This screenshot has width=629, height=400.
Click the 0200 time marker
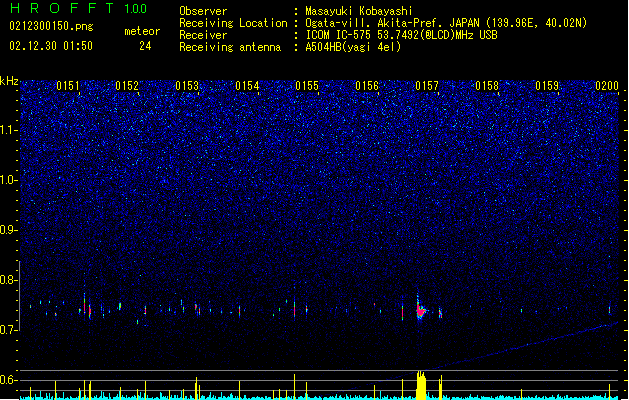(607, 86)
